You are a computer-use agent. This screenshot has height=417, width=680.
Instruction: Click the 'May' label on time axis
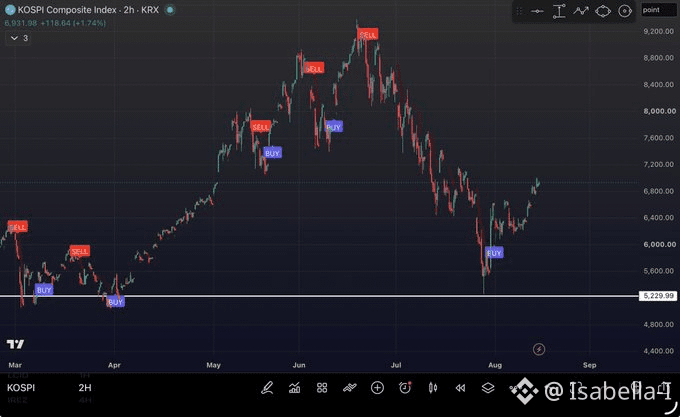[213, 365]
